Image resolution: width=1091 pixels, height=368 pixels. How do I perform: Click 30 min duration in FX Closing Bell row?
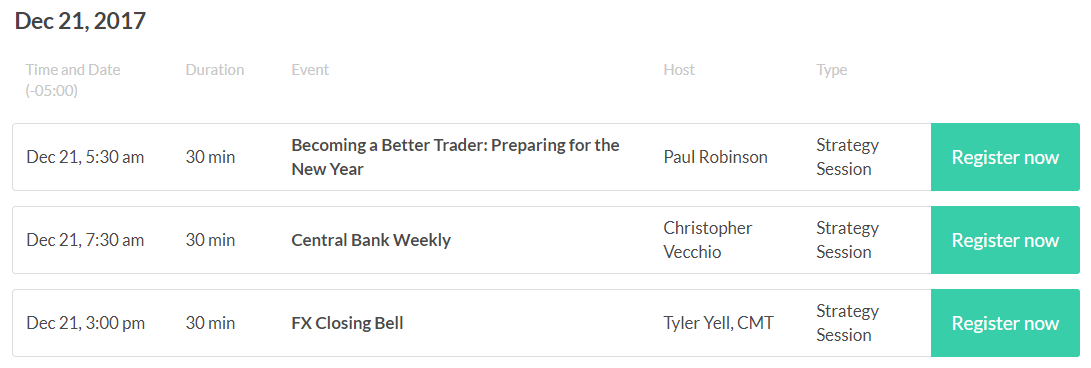click(x=210, y=323)
